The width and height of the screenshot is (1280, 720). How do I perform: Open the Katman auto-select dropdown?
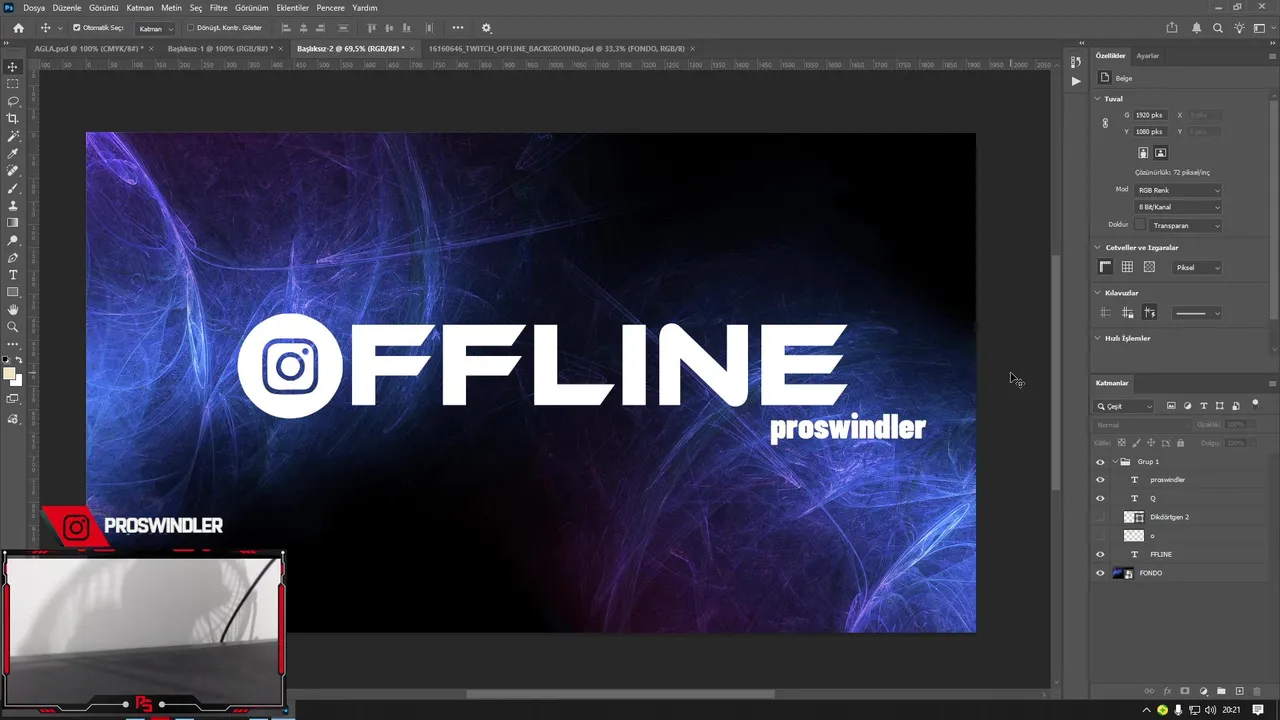pyautogui.click(x=155, y=28)
